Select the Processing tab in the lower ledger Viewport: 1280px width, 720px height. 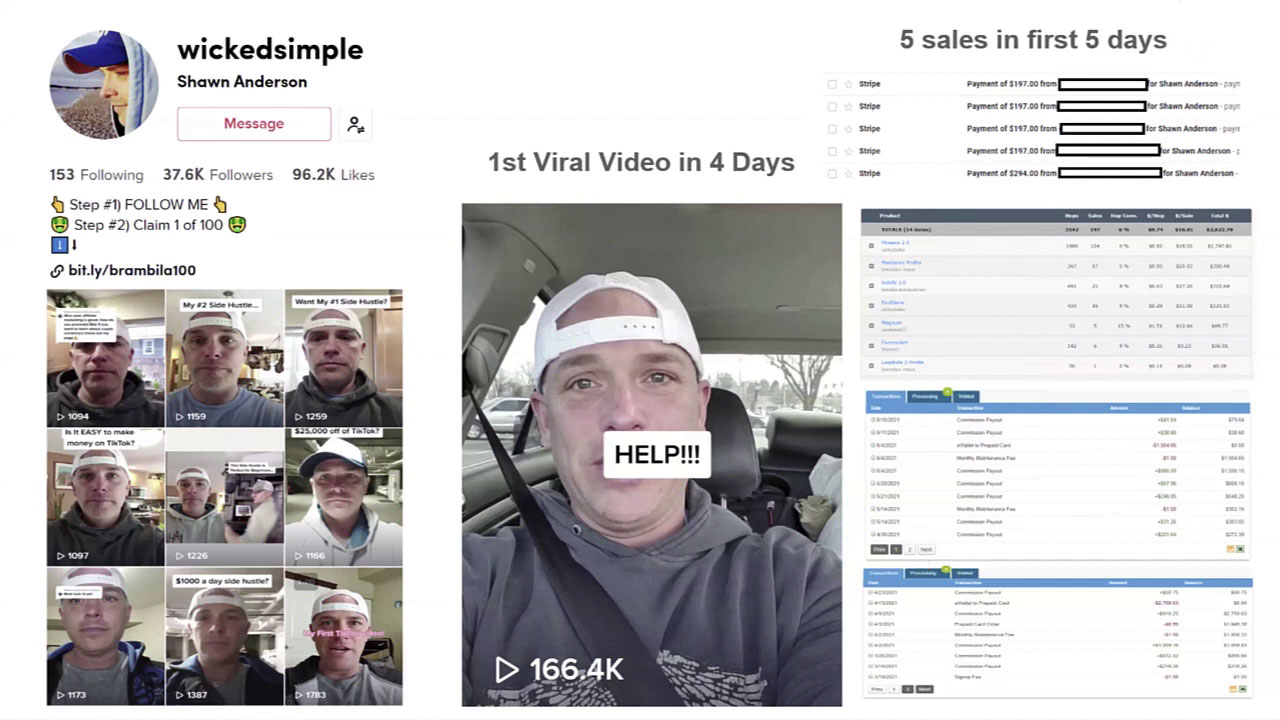[928, 573]
